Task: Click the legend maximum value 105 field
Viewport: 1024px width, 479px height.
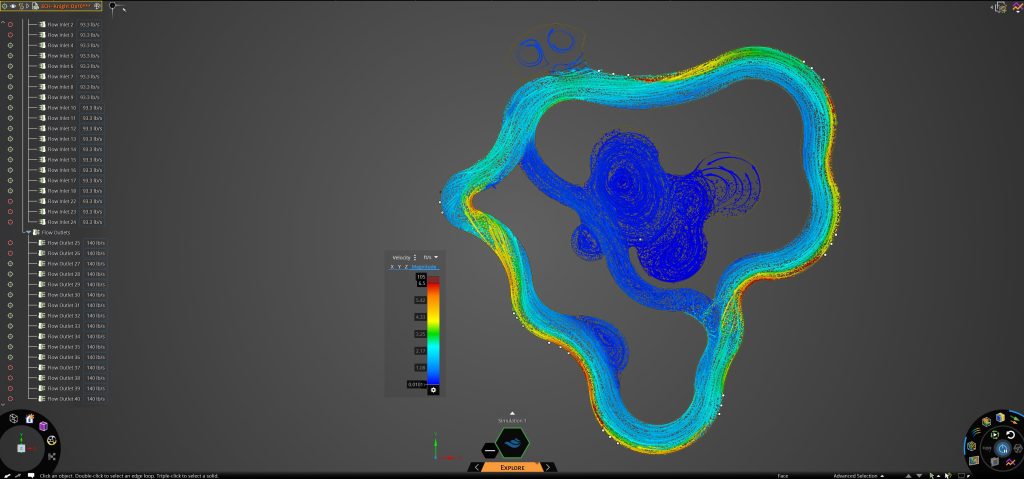Action: point(421,276)
